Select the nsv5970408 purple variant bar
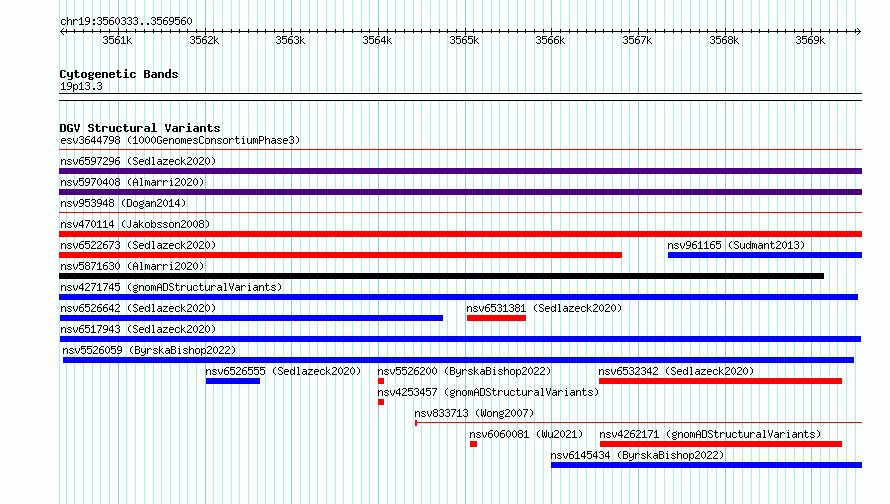890x504 pixels. [460, 192]
